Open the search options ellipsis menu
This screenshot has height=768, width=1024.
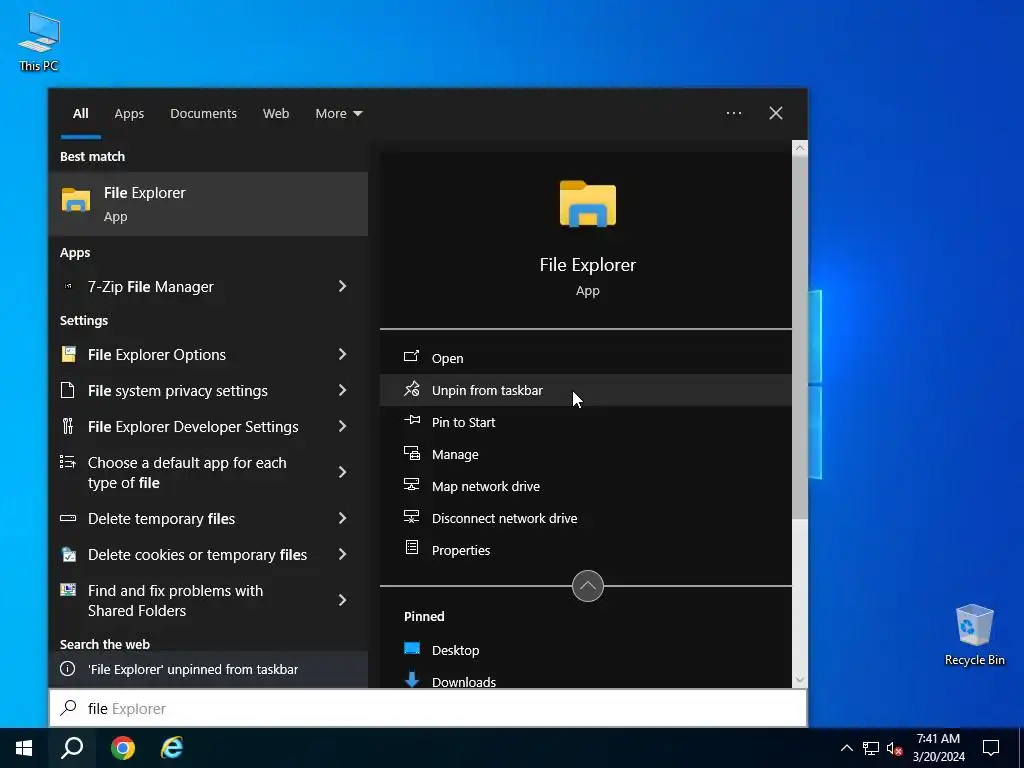click(x=734, y=113)
